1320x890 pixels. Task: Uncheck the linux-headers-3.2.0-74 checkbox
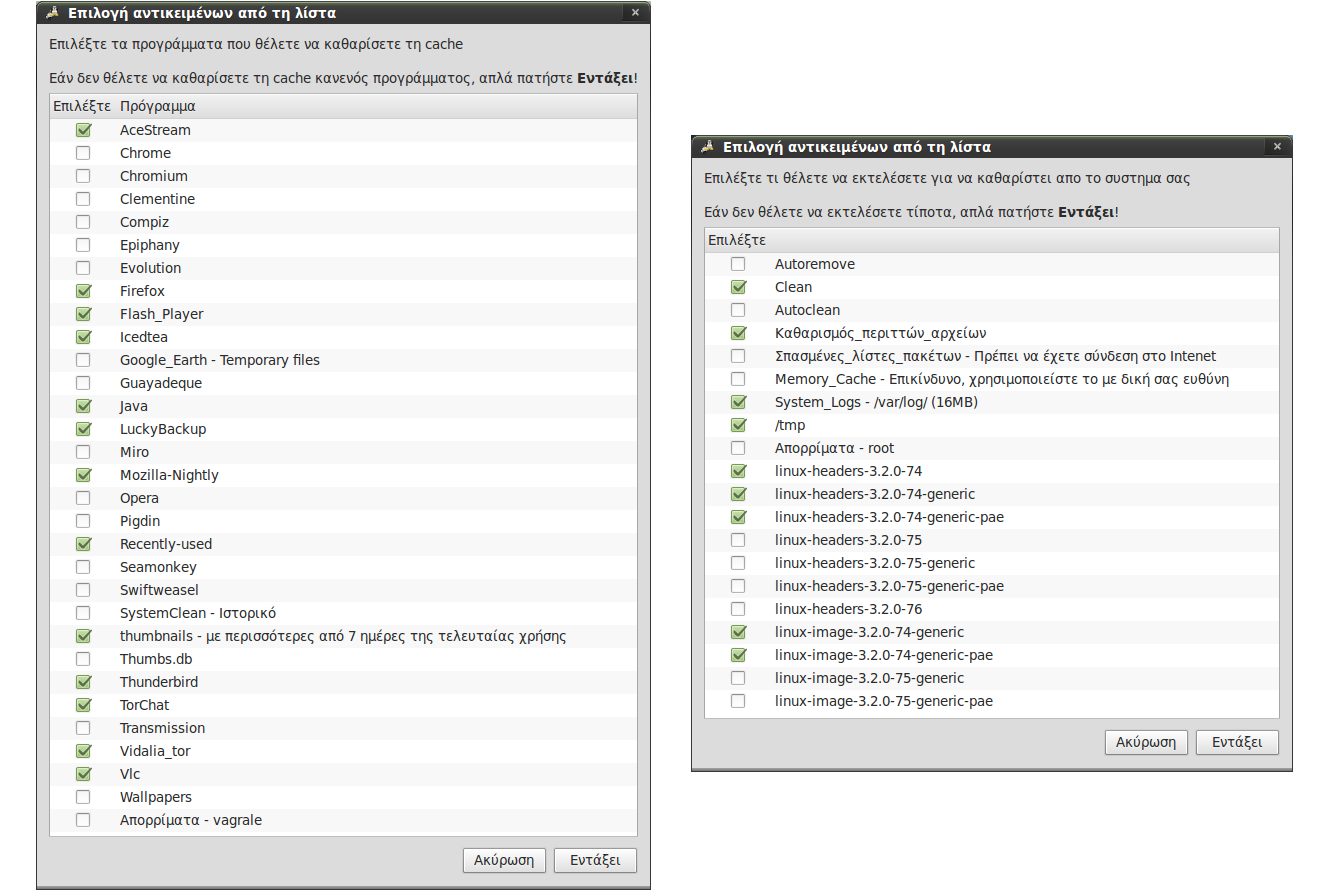click(738, 471)
